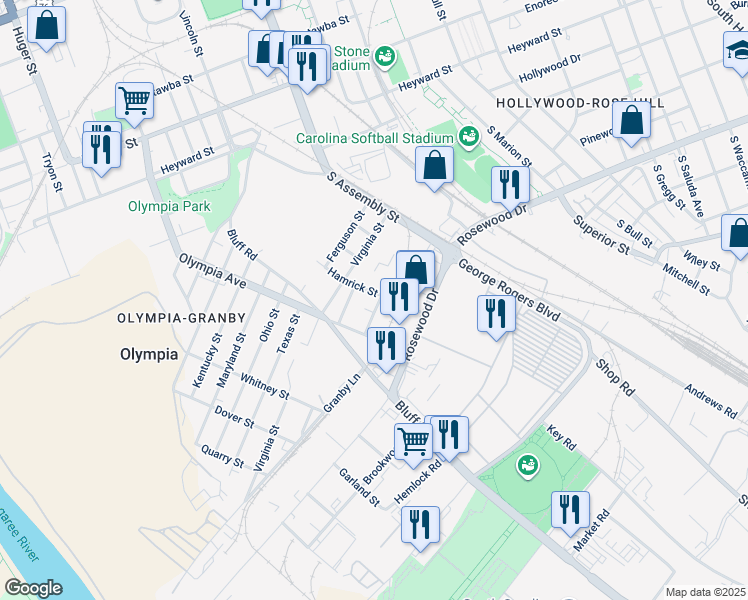Click the Olympia Park label
Image resolution: width=748 pixels, height=600 pixels.
tap(169, 207)
